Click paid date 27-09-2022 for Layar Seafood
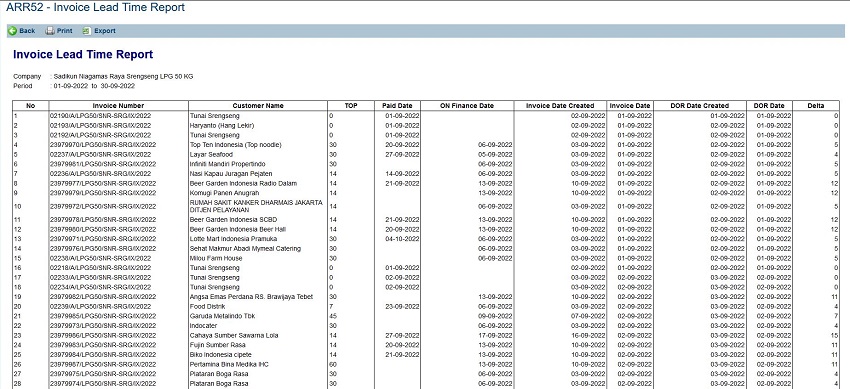The height and width of the screenshot is (389, 850). pyautogui.click(x=402, y=154)
